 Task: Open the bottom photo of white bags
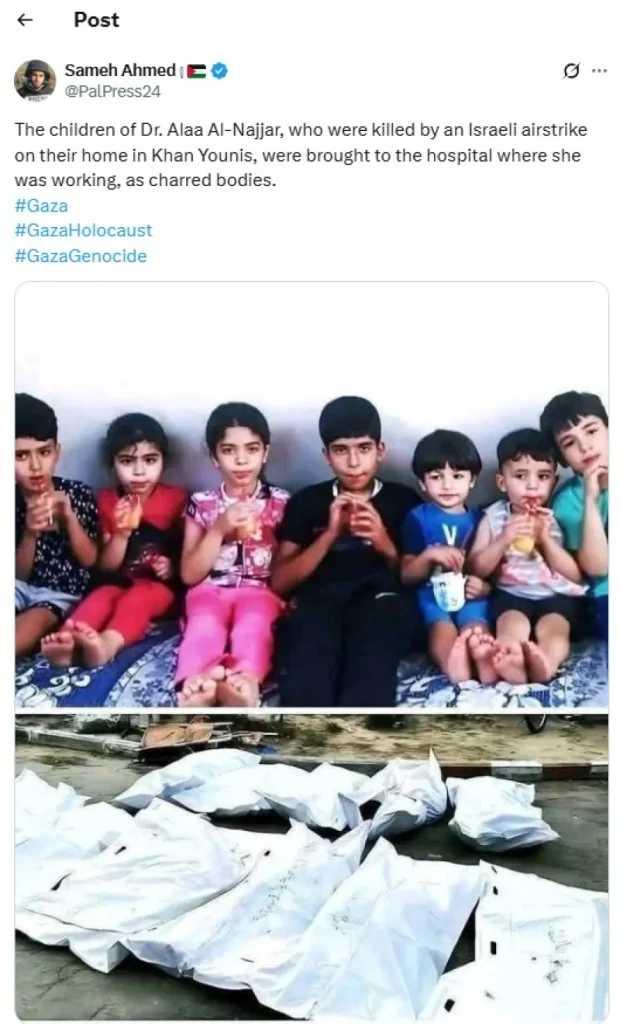pyautogui.click(x=312, y=866)
